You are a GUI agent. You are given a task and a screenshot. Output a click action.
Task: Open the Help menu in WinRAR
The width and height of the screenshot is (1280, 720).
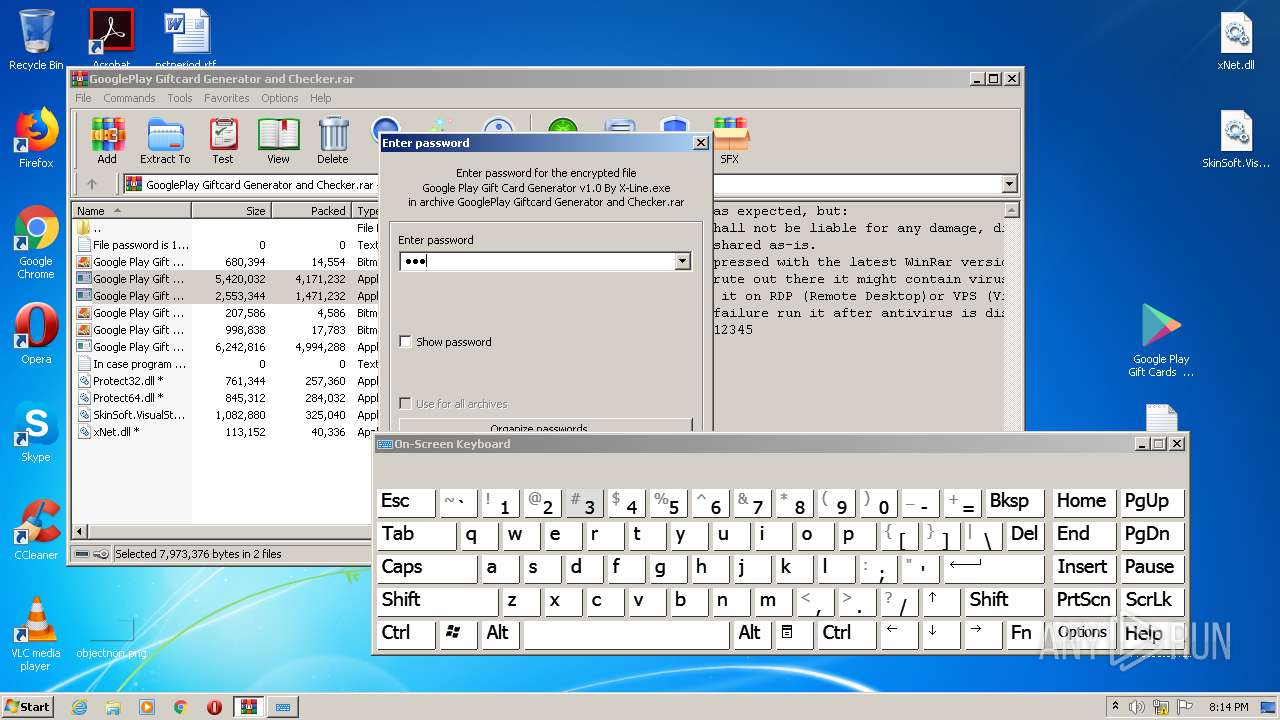tap(321, 98)
